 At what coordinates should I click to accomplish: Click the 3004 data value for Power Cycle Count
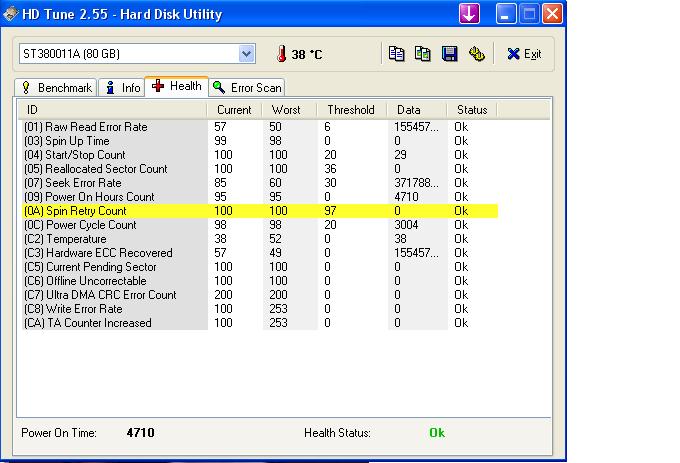coord(406,225)
